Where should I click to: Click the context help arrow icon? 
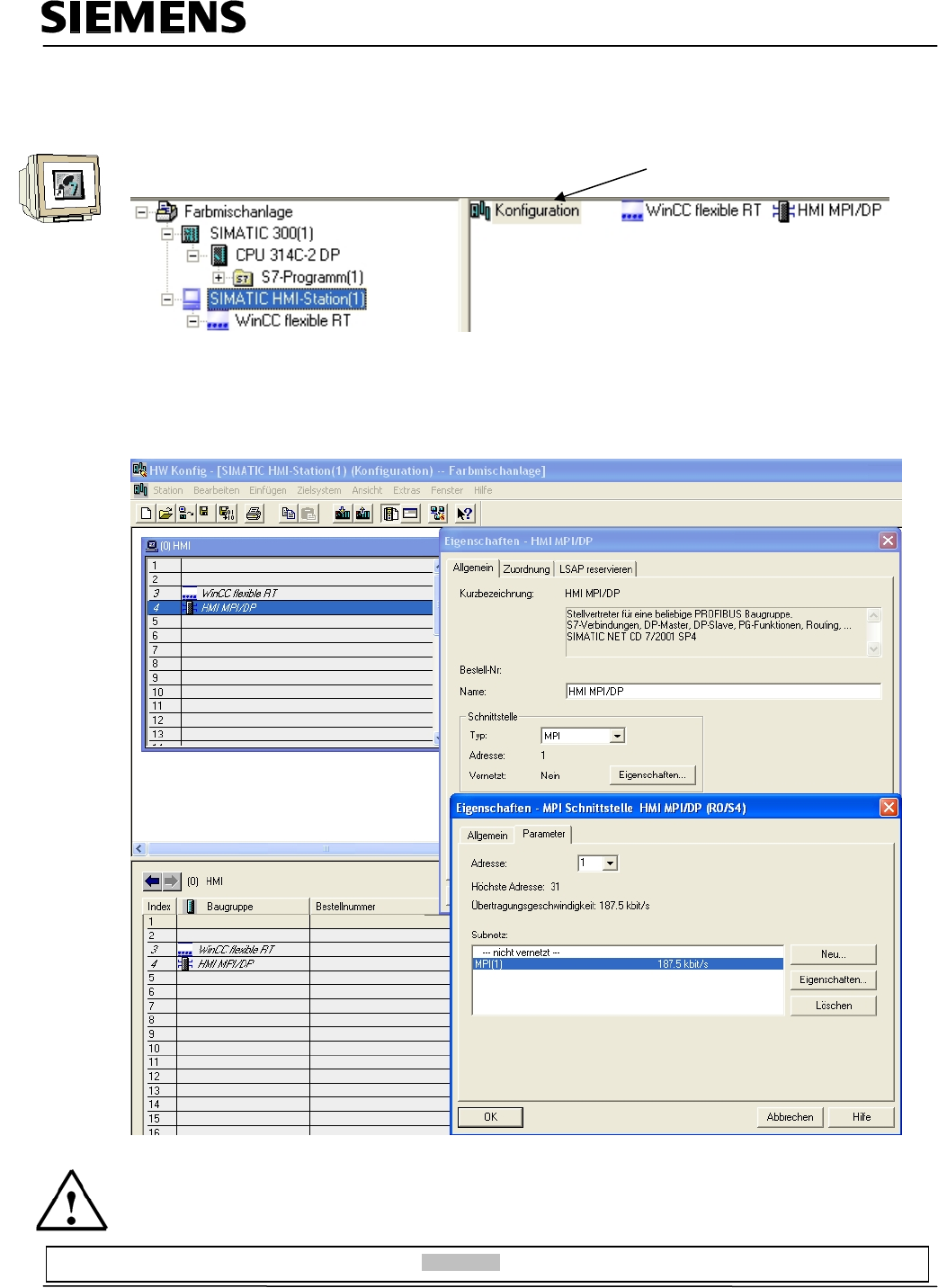[x=465, y=514]
